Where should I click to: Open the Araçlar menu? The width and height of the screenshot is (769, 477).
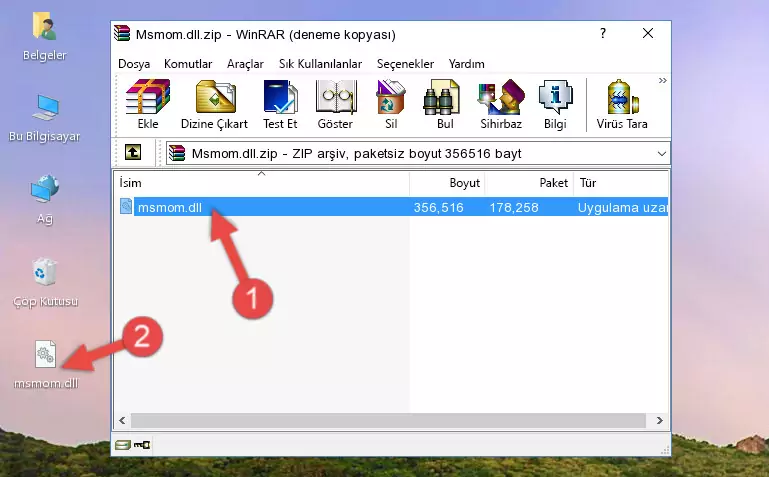point(245,64)
